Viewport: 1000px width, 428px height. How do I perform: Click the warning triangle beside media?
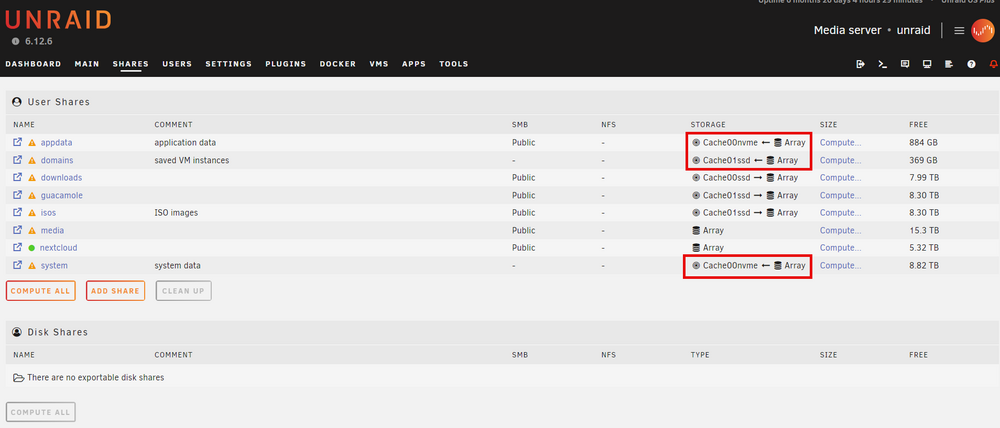click(32, 230)
